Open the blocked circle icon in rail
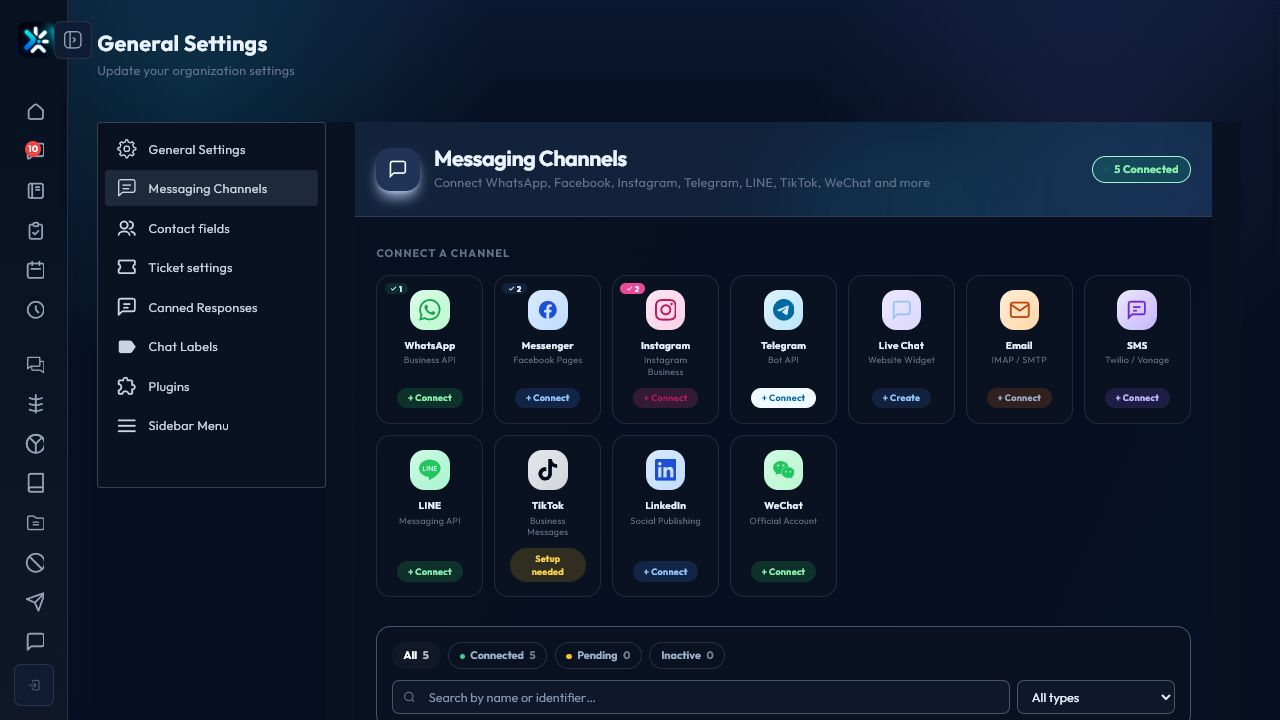The height and width of the screenshot is (720, 1280). (36, 563)
